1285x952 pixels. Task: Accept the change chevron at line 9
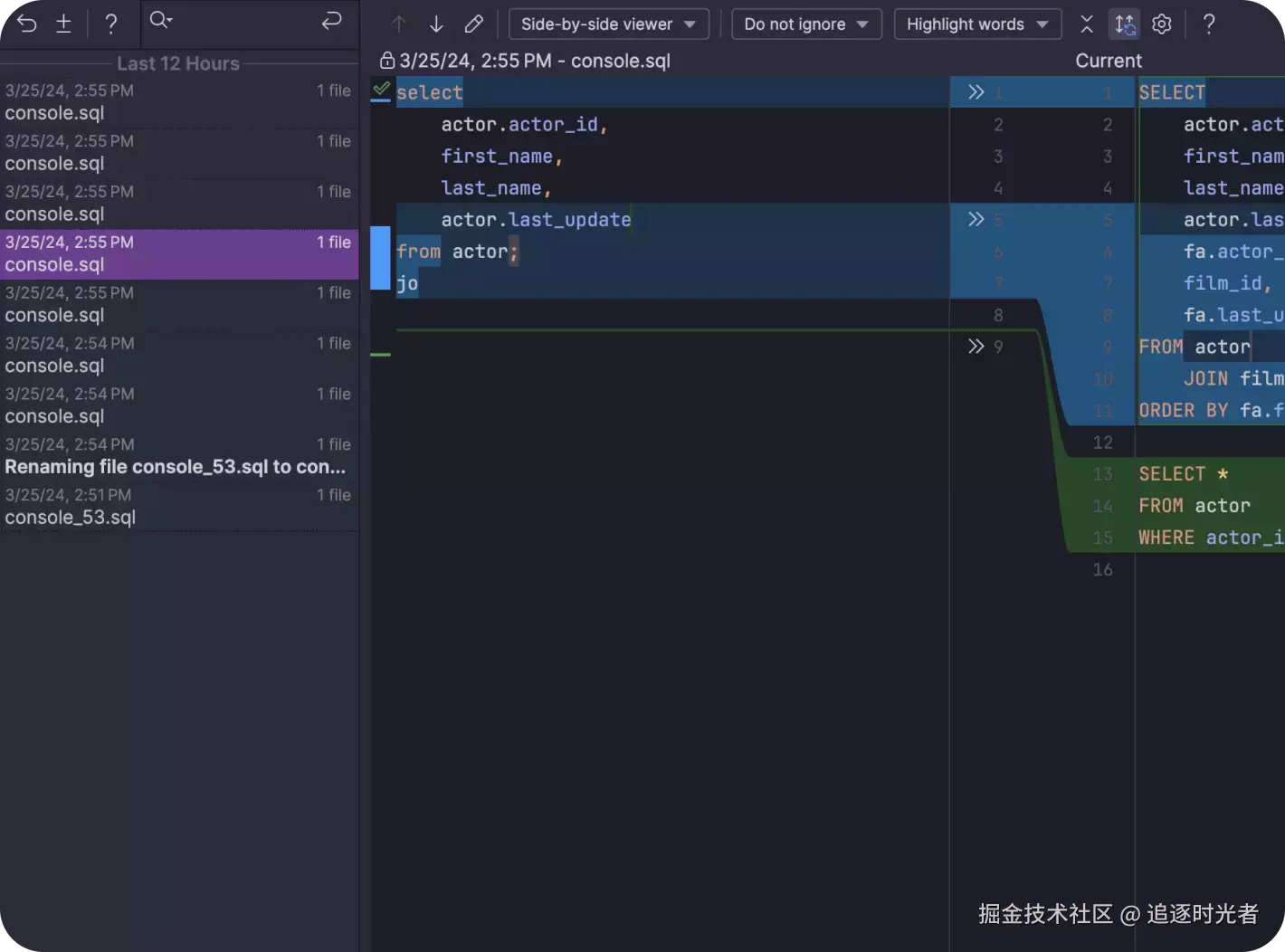click(976, 347)
